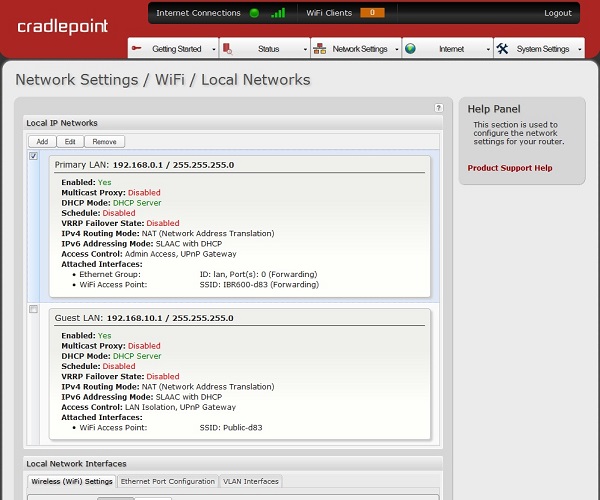Click the green Internet Connections status indicator
The width and height of the screenshot is (600, 500).
[x=254, y=13]
